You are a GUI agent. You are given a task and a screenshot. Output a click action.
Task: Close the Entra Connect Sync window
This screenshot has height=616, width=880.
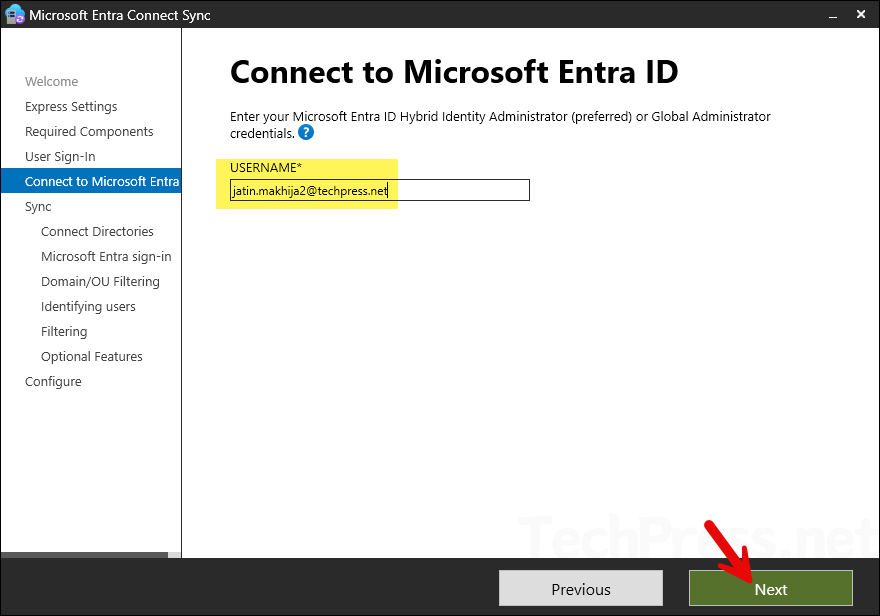point(861,15)
